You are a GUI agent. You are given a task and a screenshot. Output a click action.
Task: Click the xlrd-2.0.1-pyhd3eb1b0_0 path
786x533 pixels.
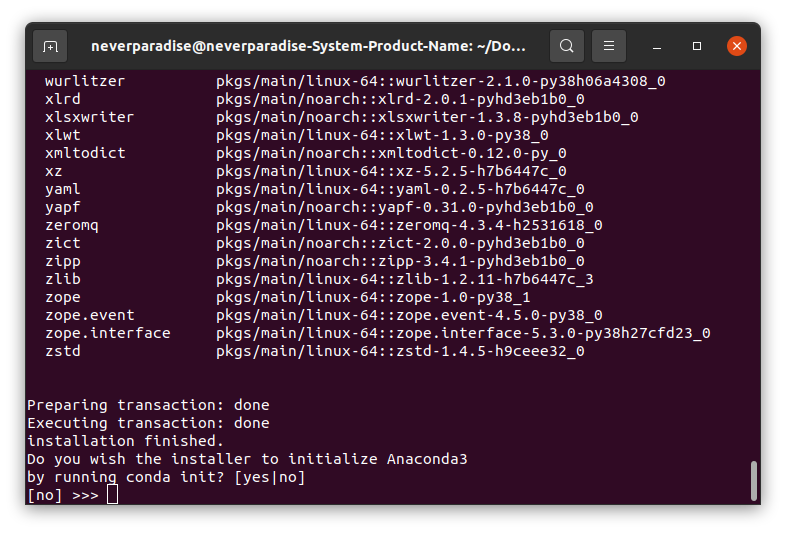coord(400,99)
